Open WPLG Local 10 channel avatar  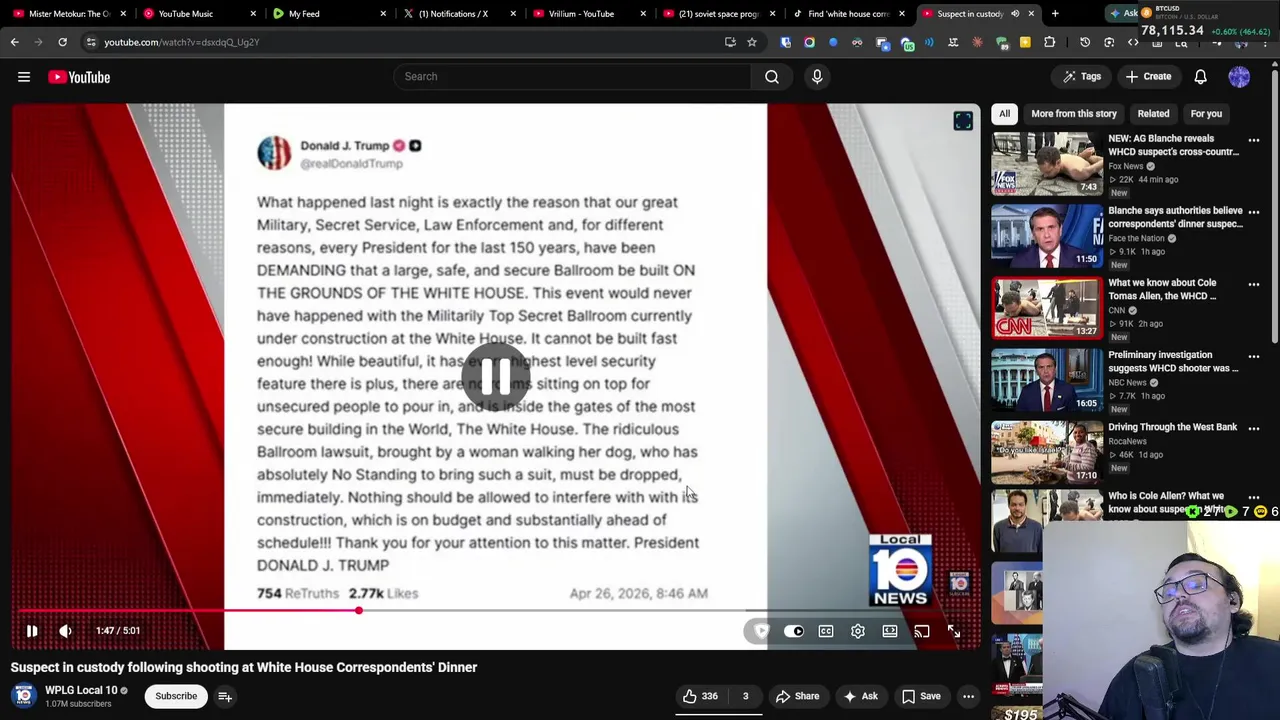(23, 696)
